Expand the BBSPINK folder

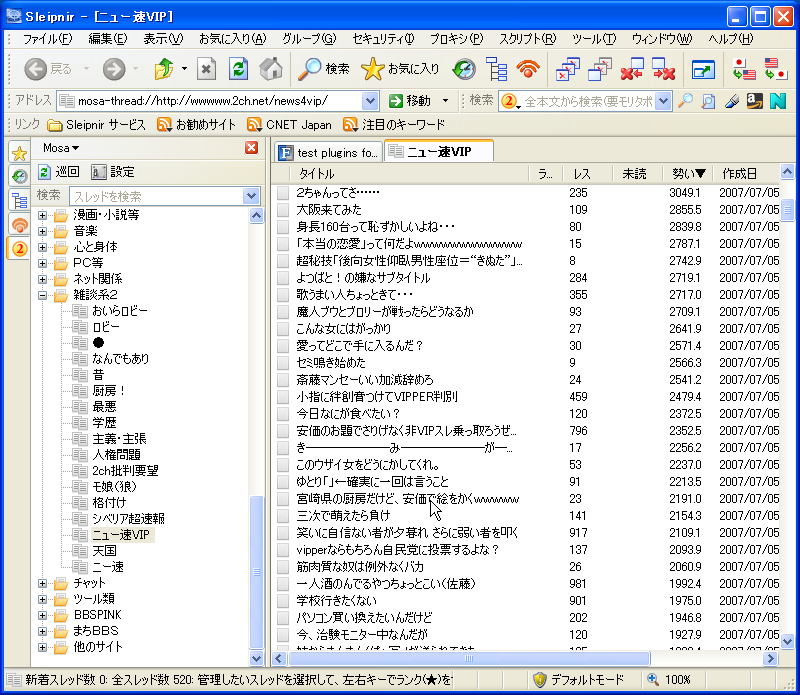point(42,615)
